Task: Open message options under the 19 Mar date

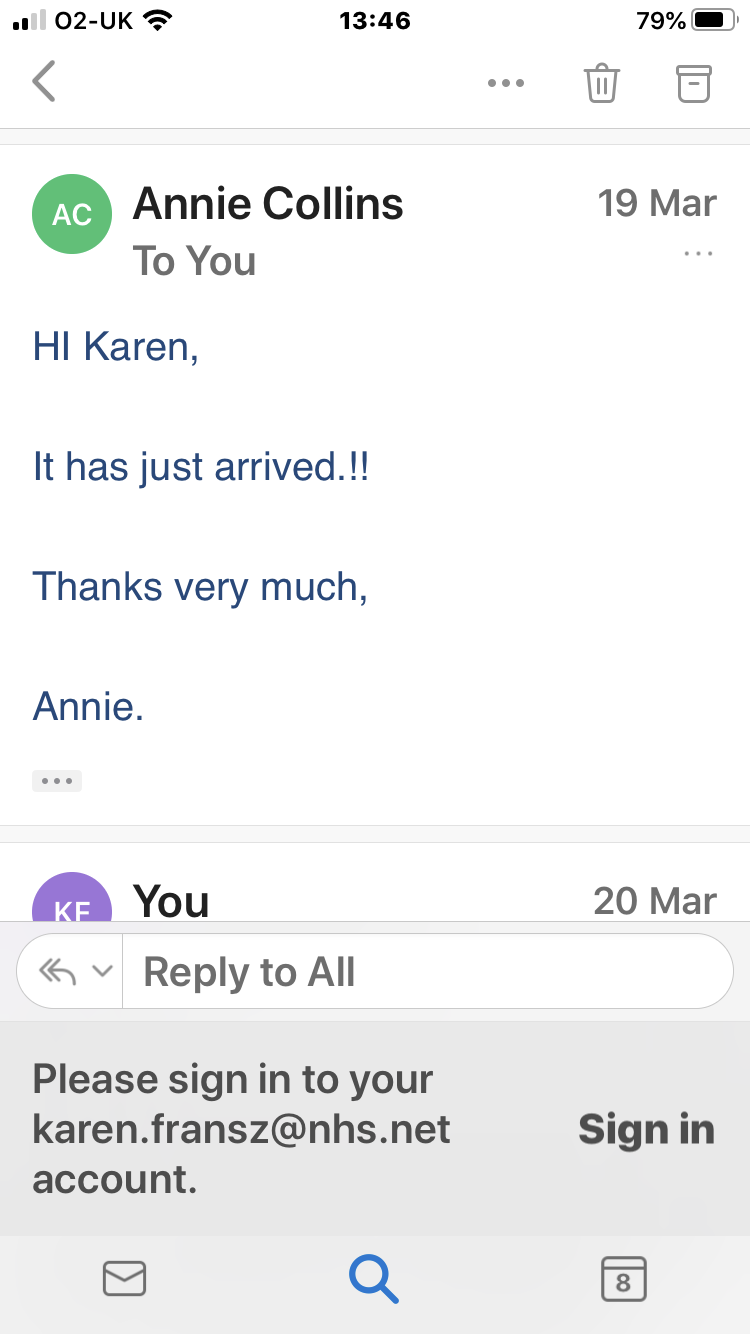Action: pyautogui.click(x=698, y=254)
